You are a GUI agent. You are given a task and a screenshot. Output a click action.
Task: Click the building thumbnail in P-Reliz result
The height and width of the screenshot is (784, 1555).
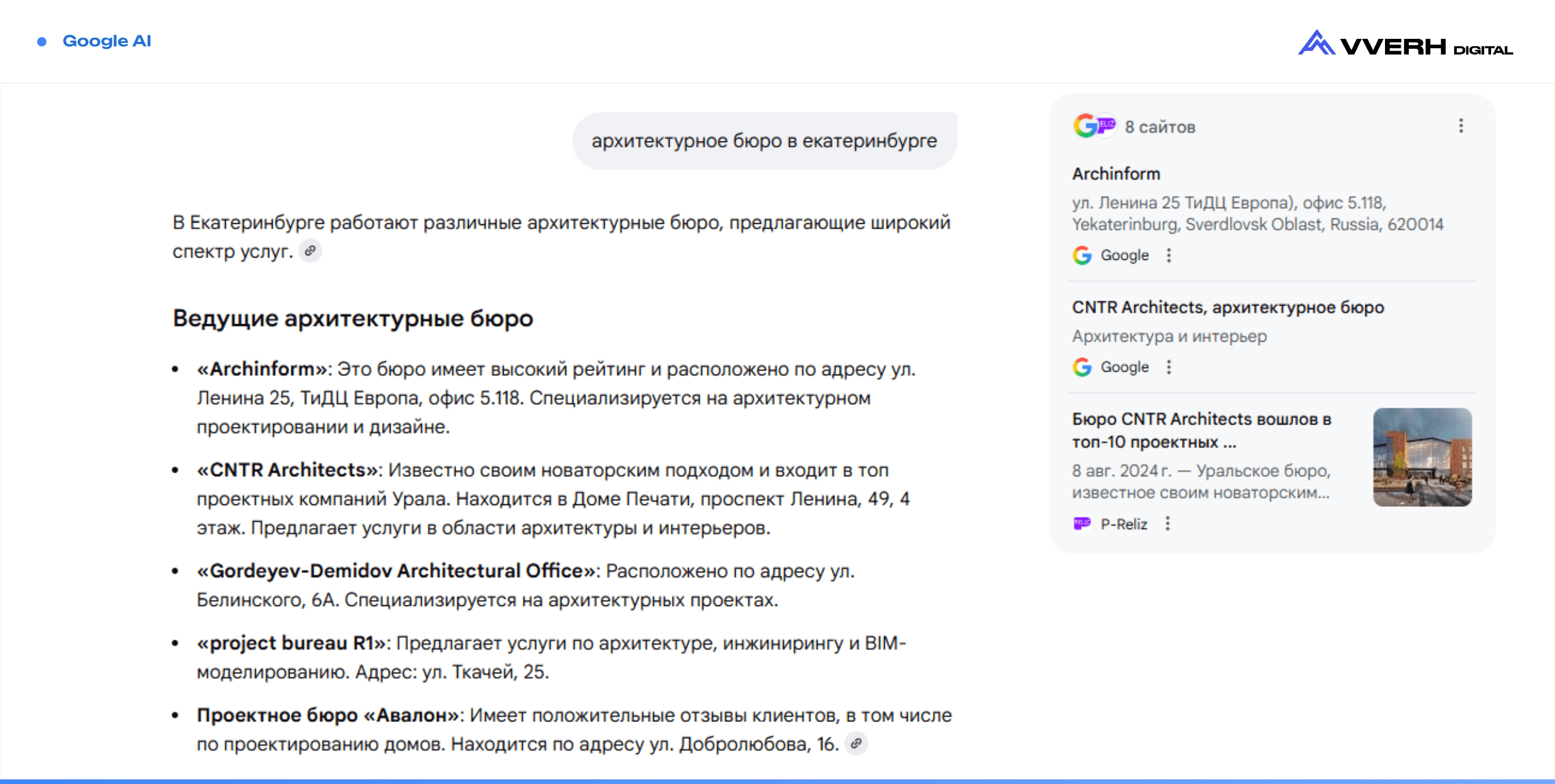(x=1422, y=457)
